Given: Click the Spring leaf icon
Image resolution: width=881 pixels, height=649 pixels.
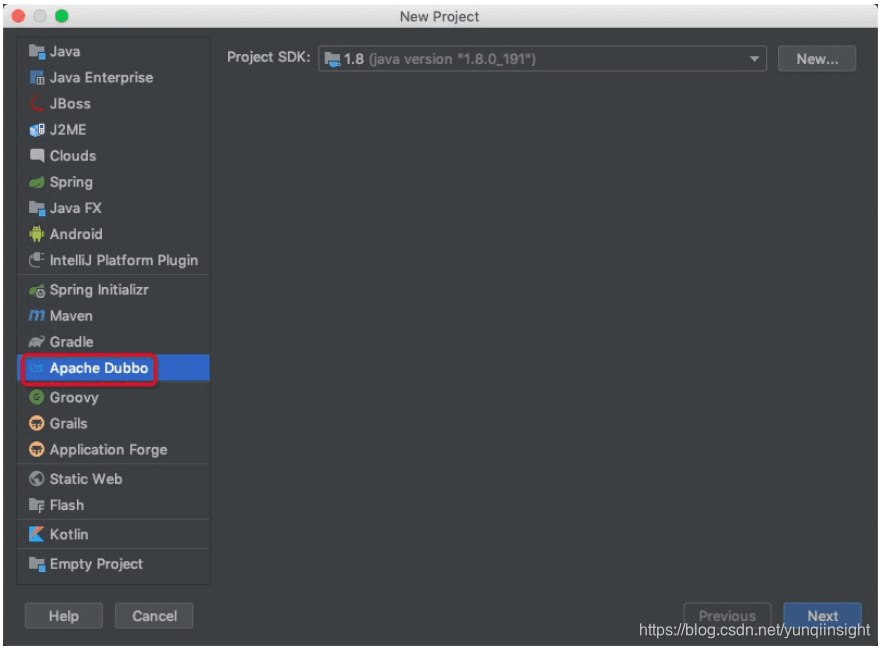Looking at the screenshot, I should point(37,182).
